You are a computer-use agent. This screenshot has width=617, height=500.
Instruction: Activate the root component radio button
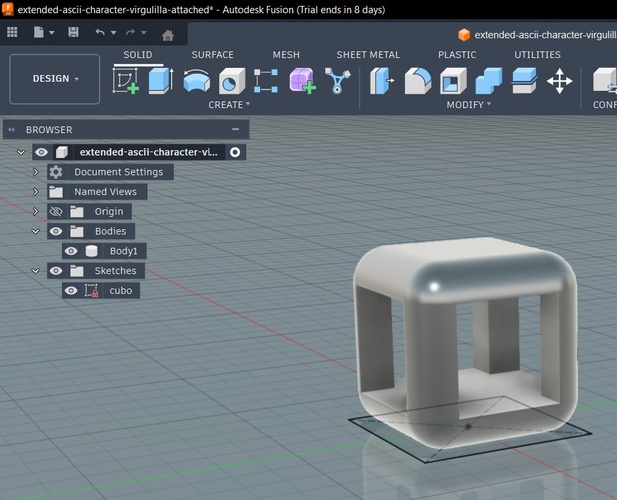[235, 153]
